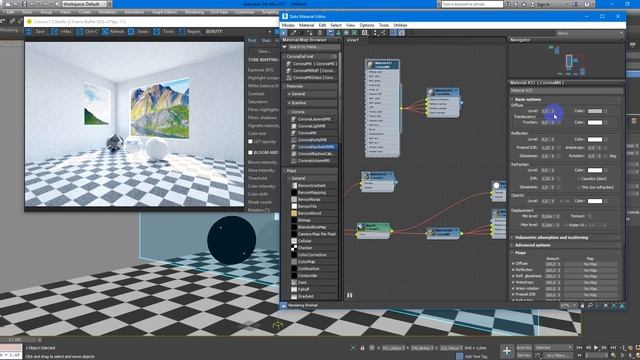The height and width of the screenshot is (360, 640).
Task: Click the Move Children toolbar icon
Action: (x=331, y=33)
